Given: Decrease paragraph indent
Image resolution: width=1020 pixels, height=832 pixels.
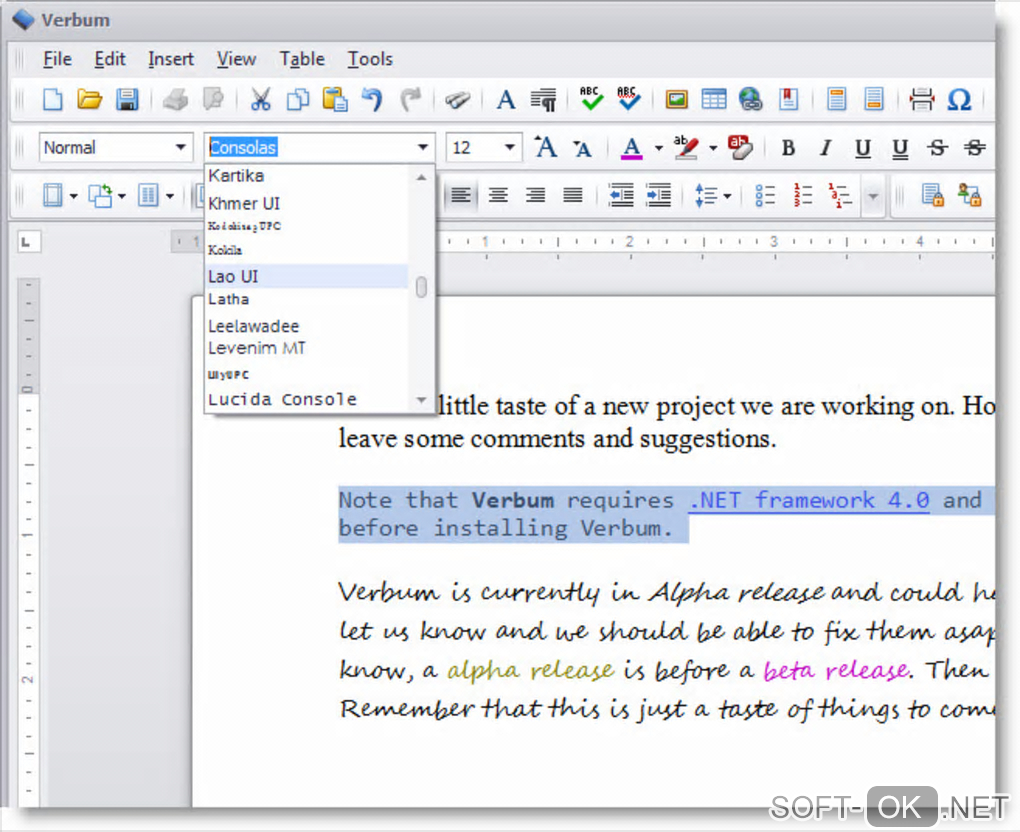Looking at the screenshot, I should tap(621, 195).
